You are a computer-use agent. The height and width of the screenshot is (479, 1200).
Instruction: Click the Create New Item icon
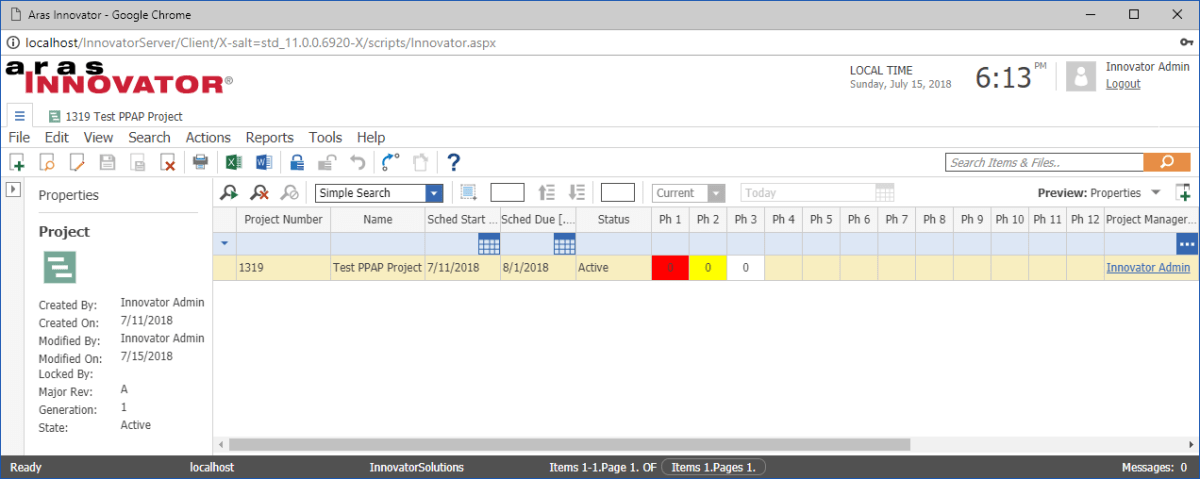click(x=17, y=162)
